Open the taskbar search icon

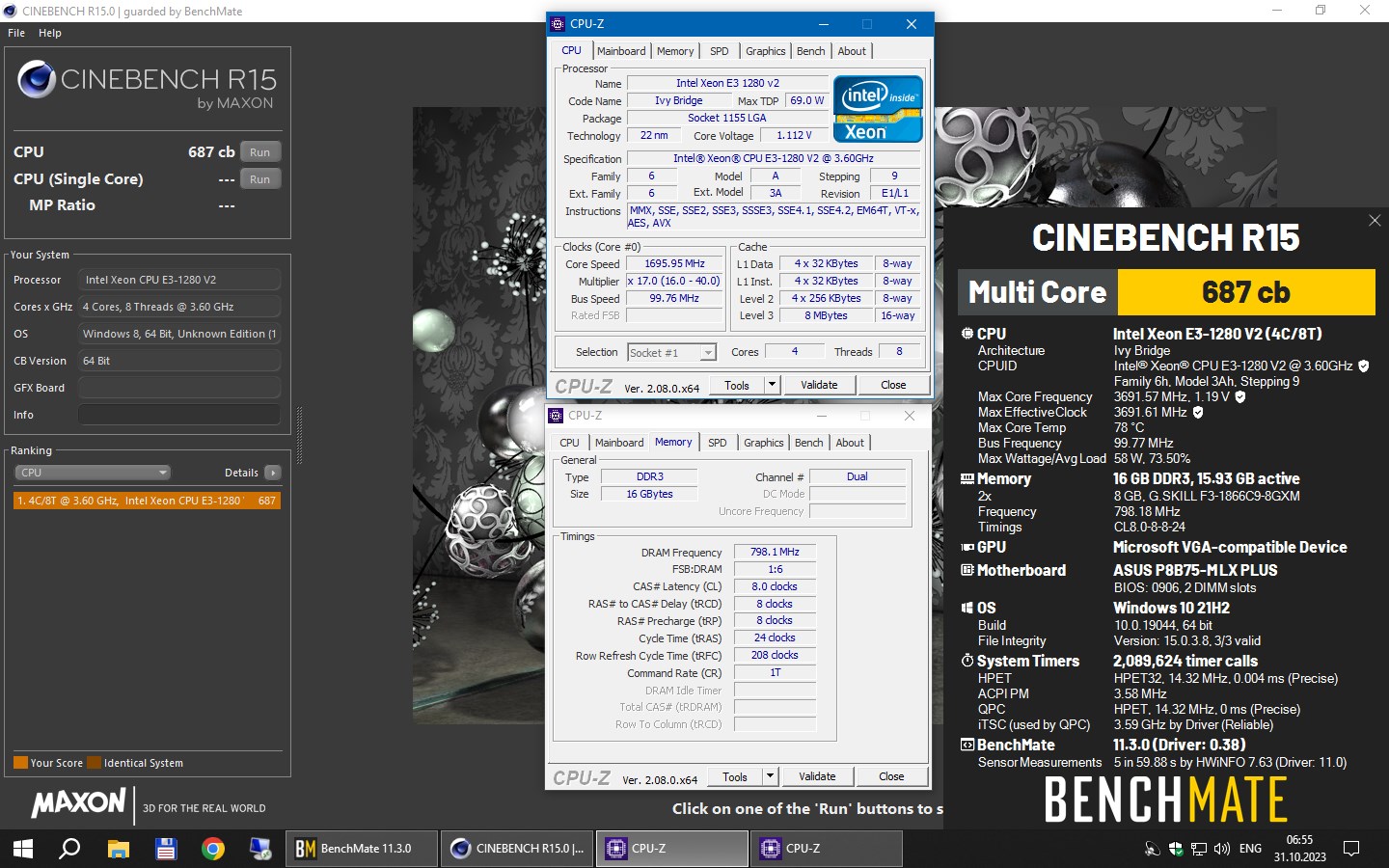tap(69, 849)
